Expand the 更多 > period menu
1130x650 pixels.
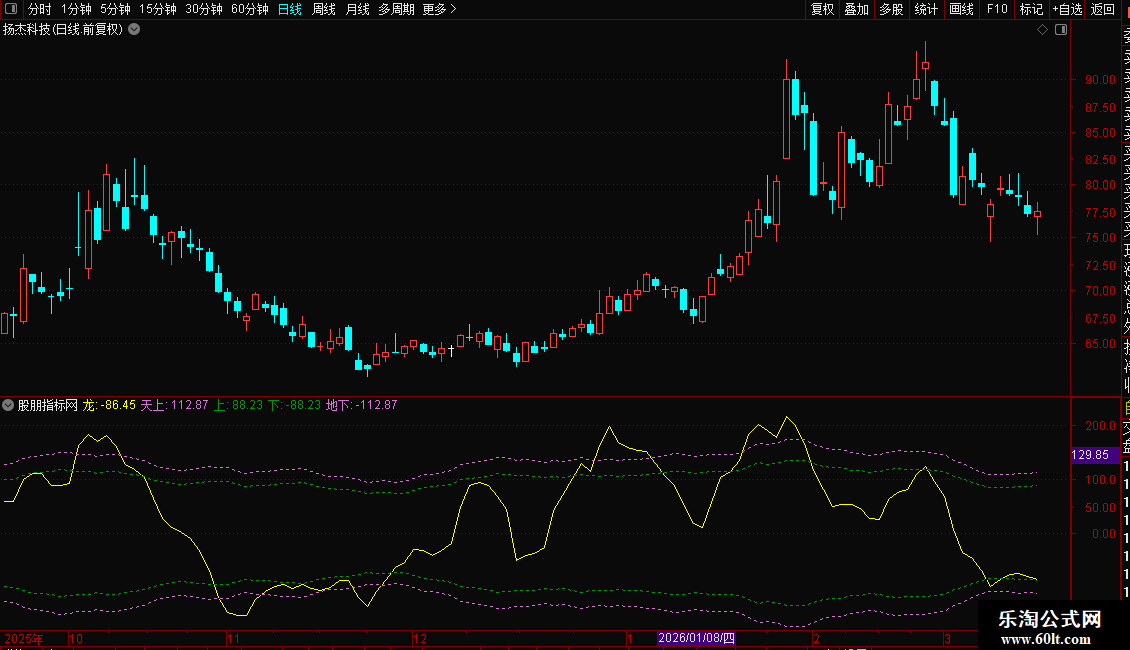click(440, 9)
